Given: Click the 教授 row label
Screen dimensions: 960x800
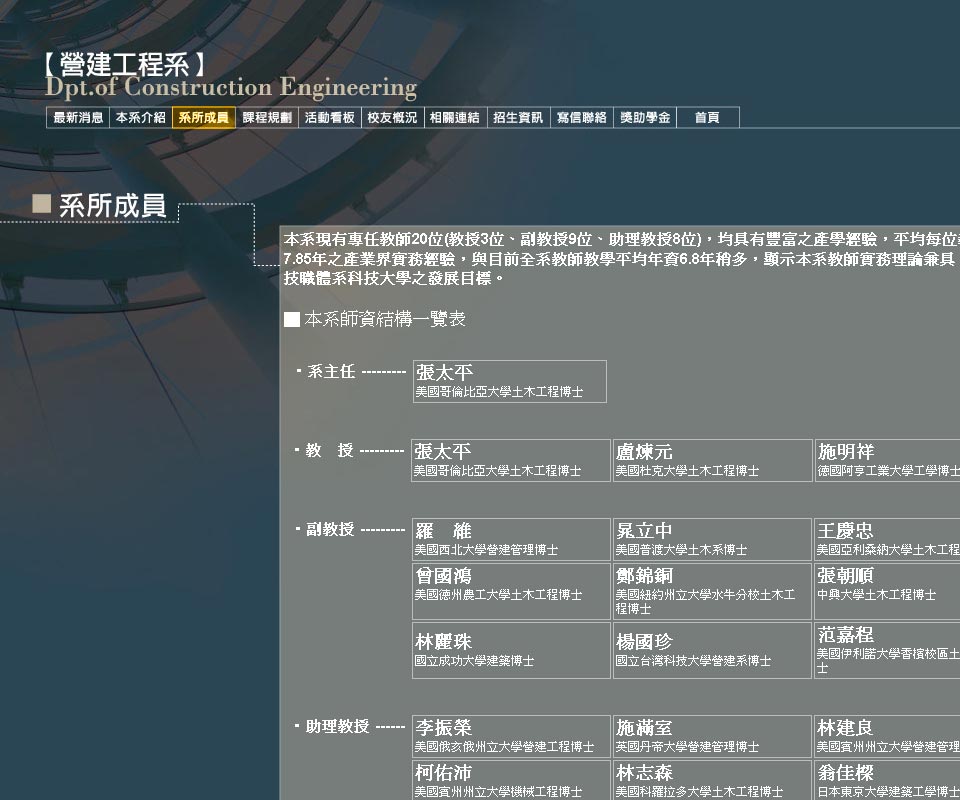Looking at the screenshot, I should (x=329, y=450).
